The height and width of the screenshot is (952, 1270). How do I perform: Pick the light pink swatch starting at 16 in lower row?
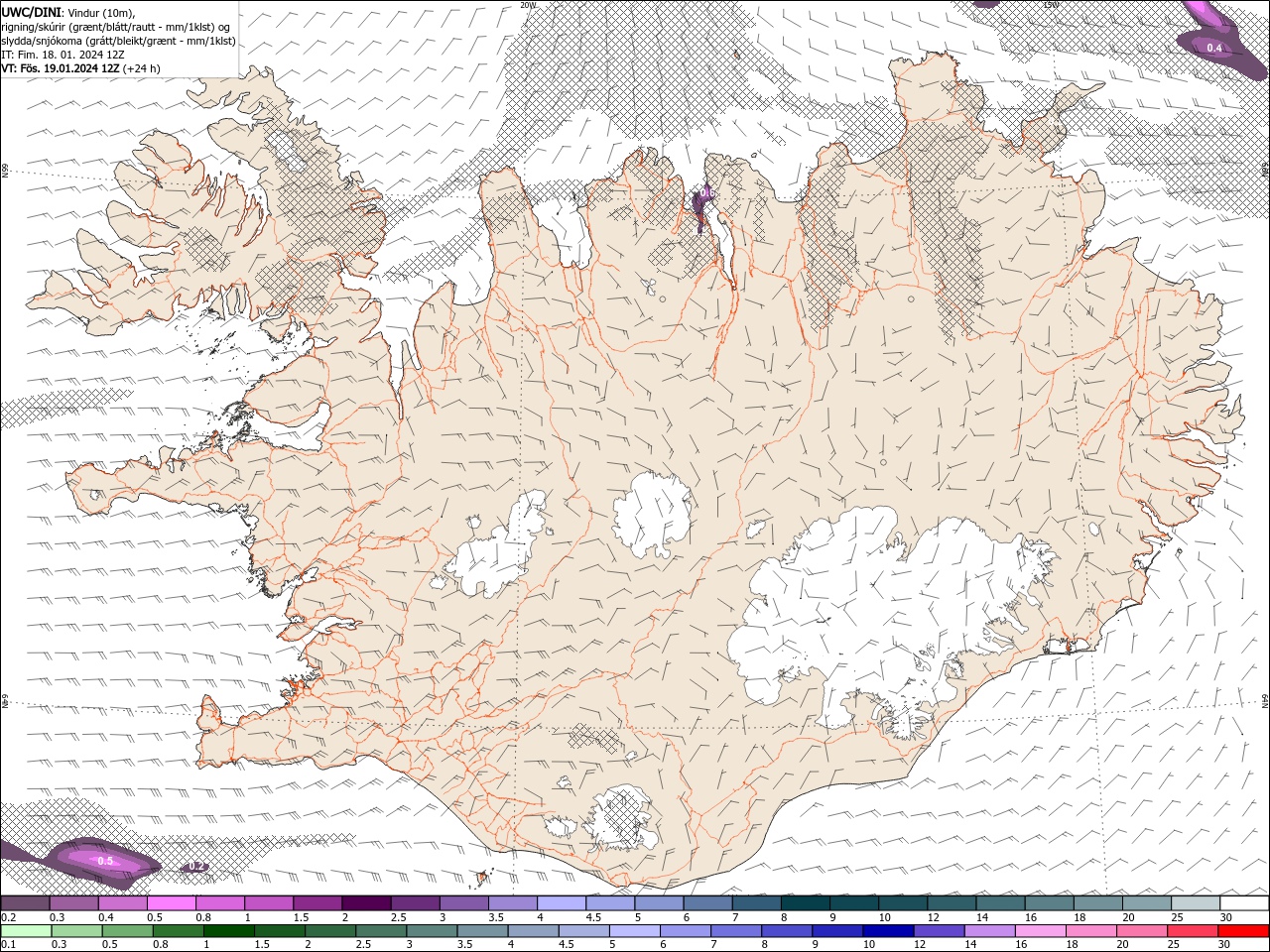coord(1040,931)
